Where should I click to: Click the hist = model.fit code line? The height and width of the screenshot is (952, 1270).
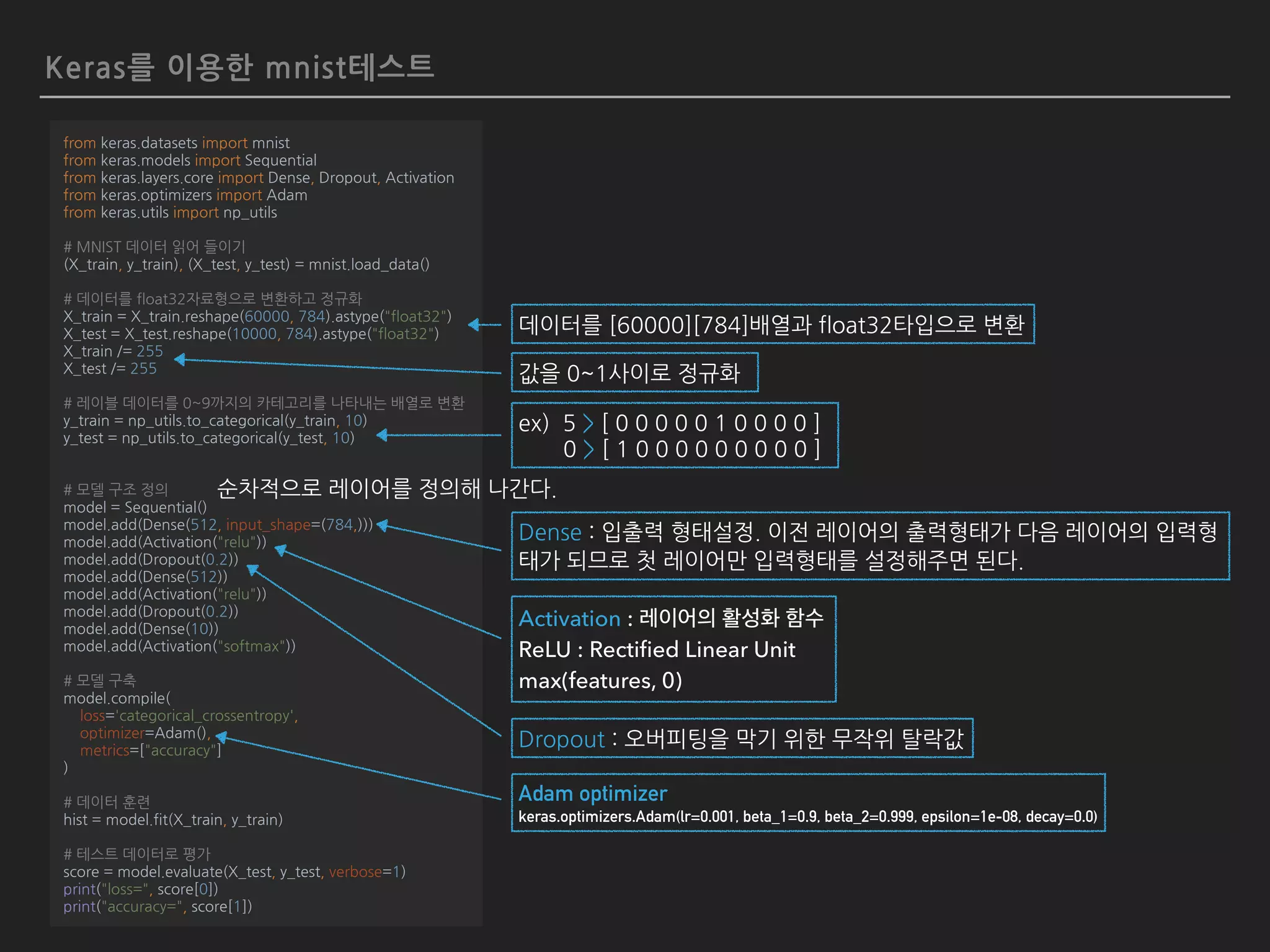[172, 820]
